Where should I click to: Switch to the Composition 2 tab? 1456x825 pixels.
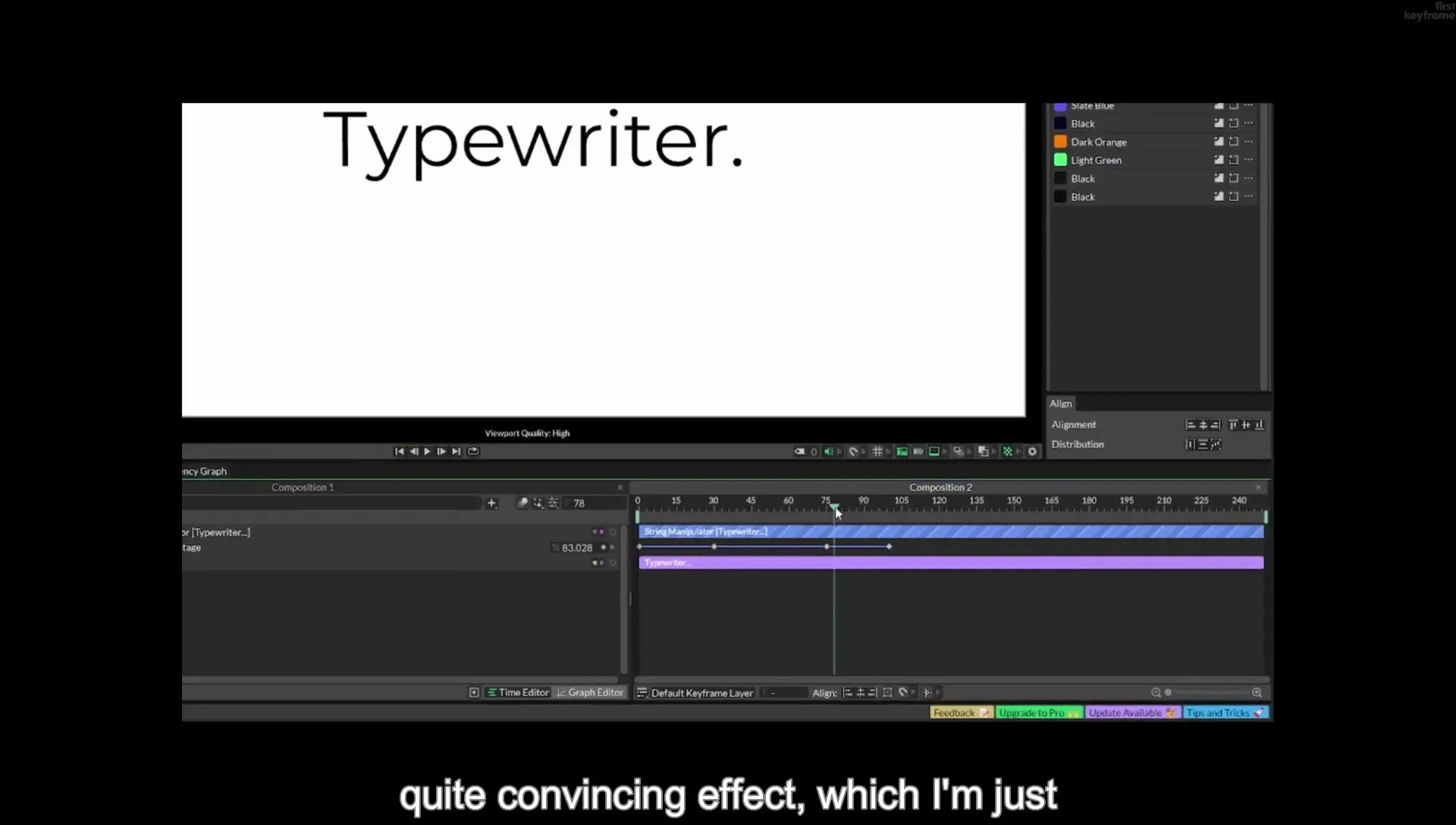tap(940, 488)
